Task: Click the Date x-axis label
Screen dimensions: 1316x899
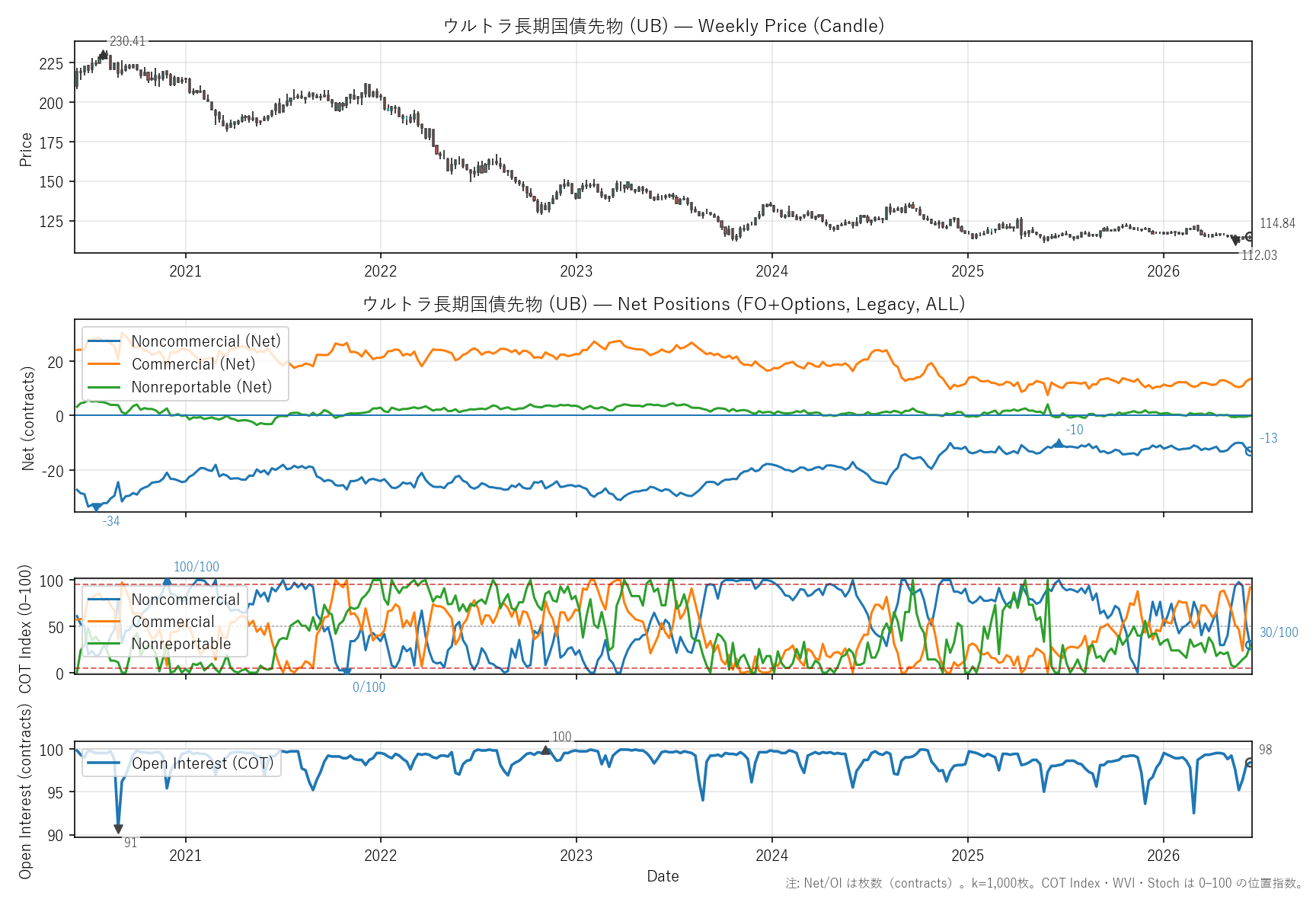Action: tap(663, 876)
